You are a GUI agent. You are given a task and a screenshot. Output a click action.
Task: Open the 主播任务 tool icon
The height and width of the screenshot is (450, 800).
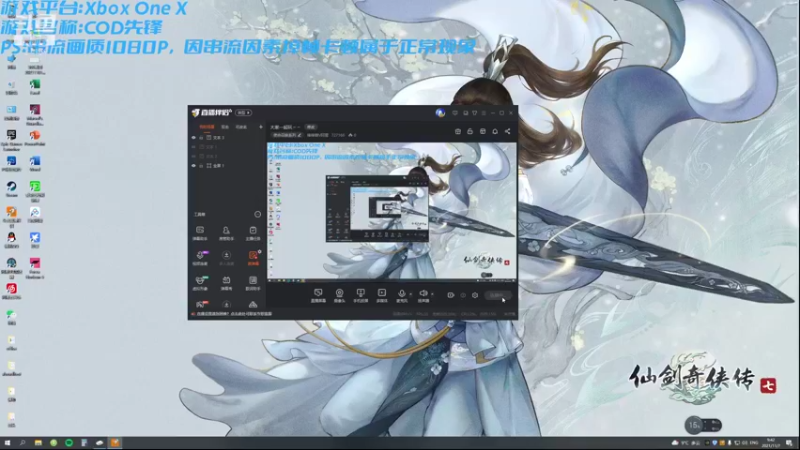click(x=253, y=233)
